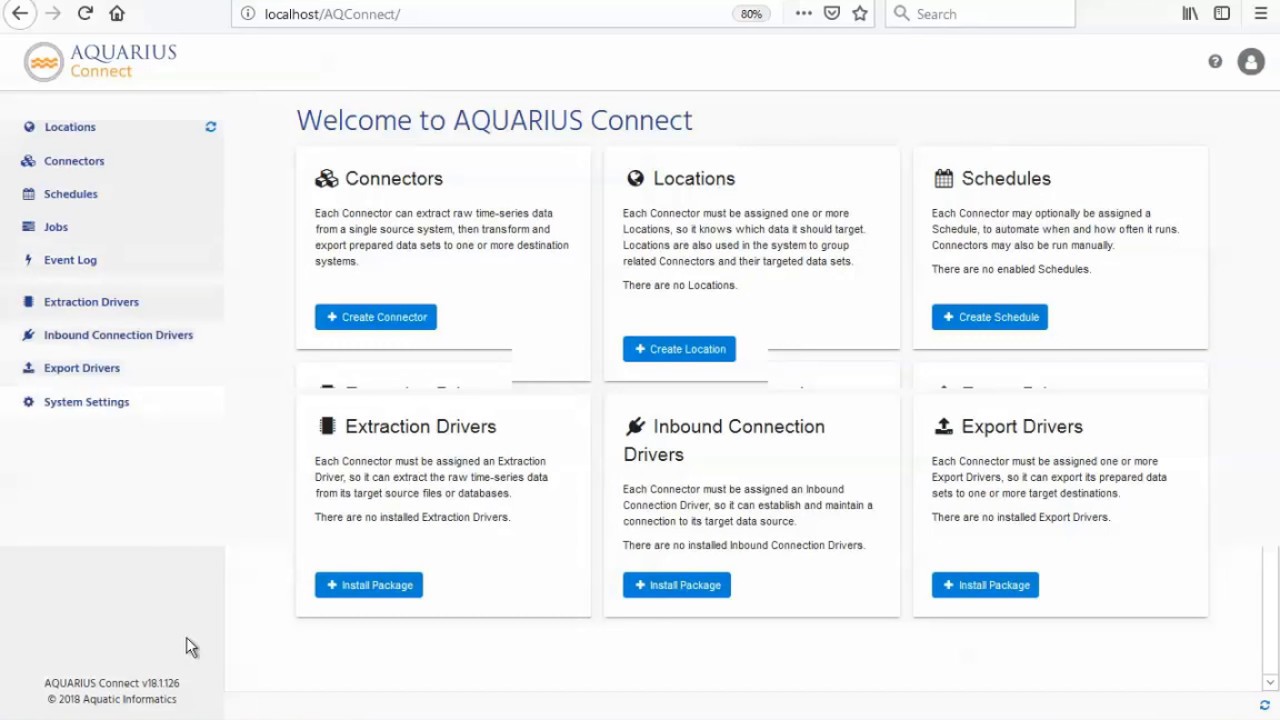Image resolution: width=1280 pixels, height=720 pixels.
Task: Show site information icon in address bar
Action: point(248,14)
